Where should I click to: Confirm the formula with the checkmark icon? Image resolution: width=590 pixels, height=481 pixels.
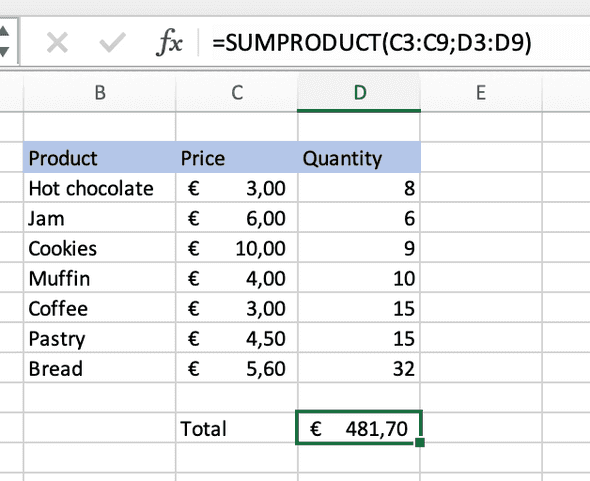(112, 43)
